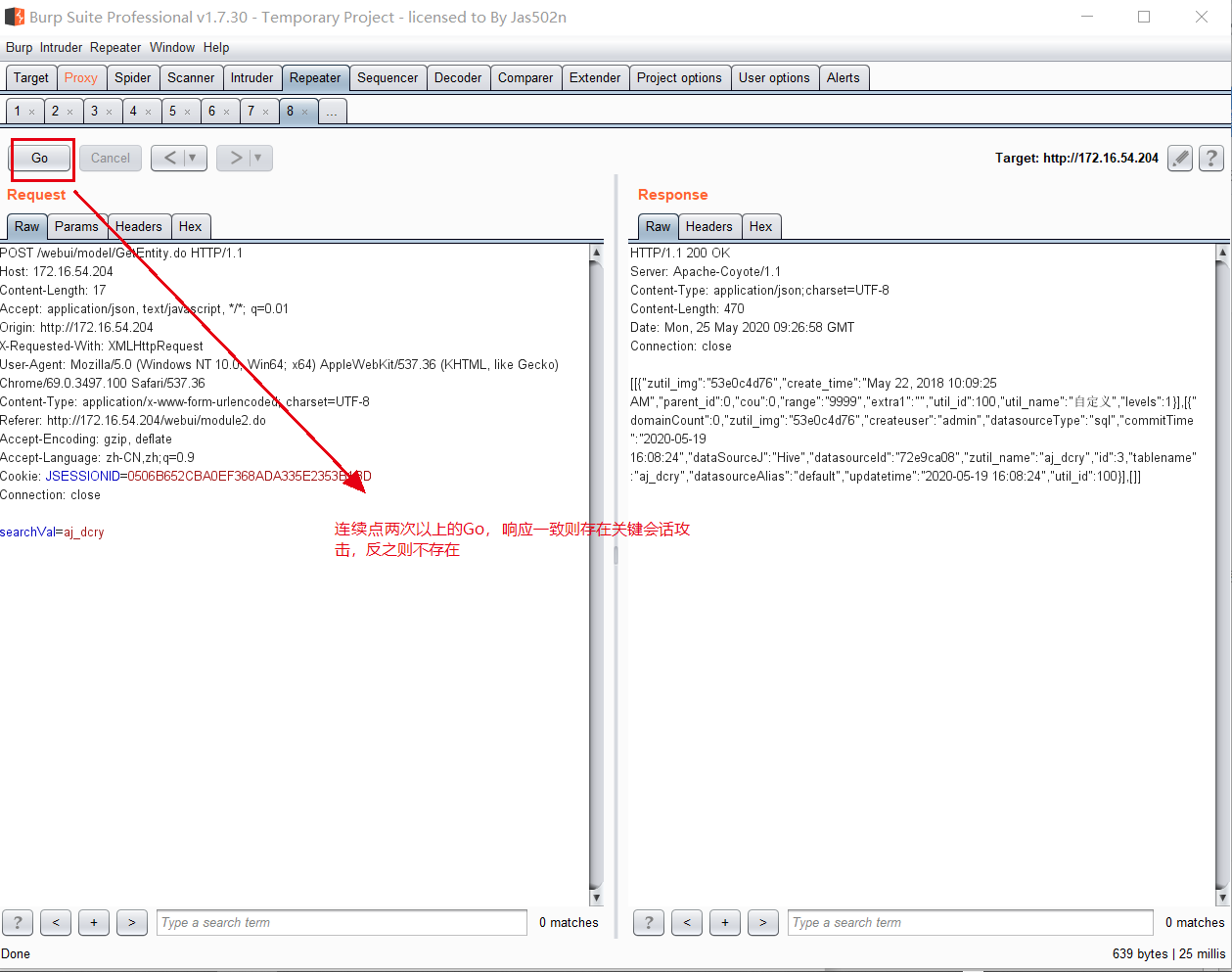Open the Comparer tab

click(x=525, y=77)
